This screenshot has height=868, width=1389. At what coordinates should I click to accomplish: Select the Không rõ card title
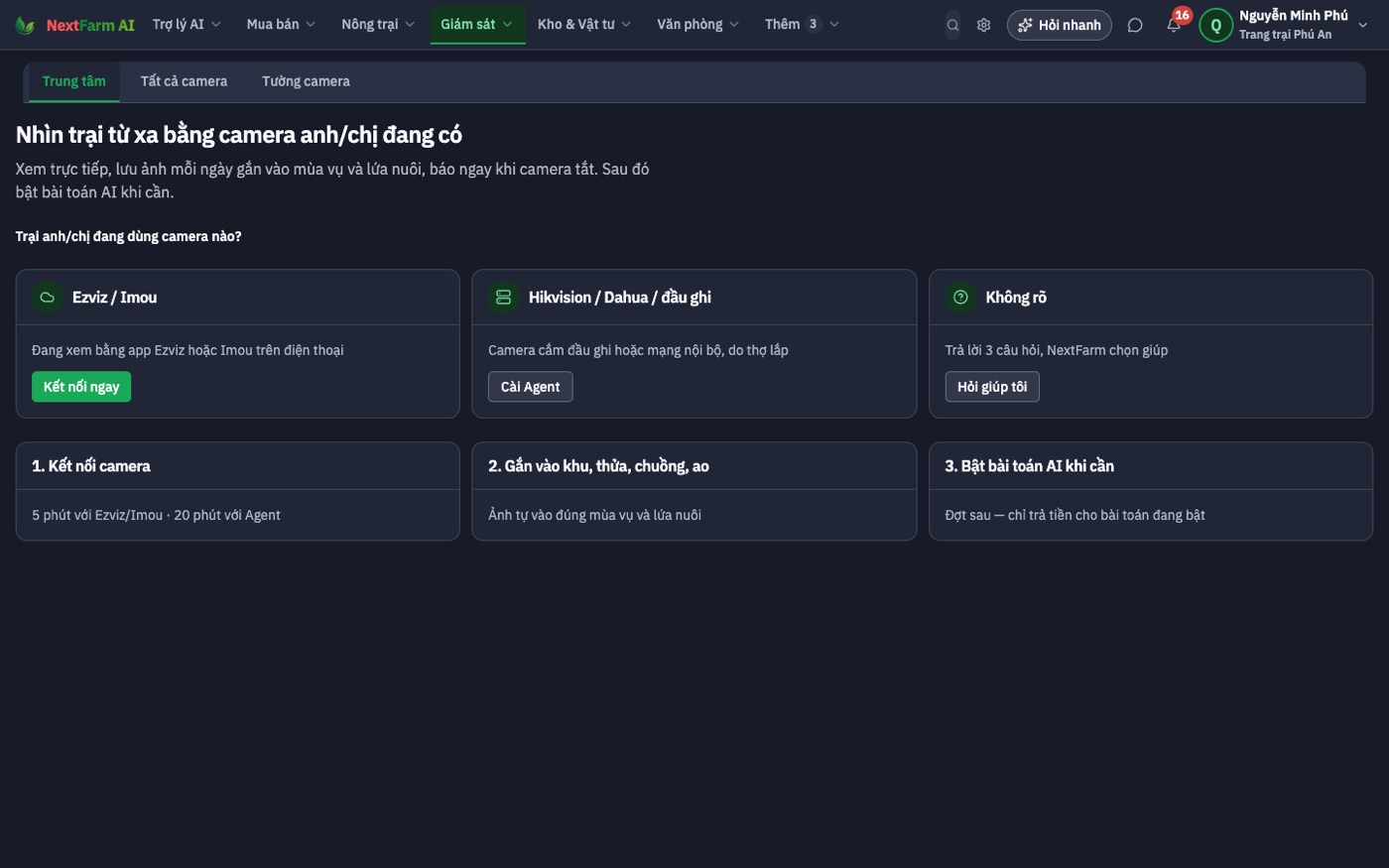tap(1016, 297)
